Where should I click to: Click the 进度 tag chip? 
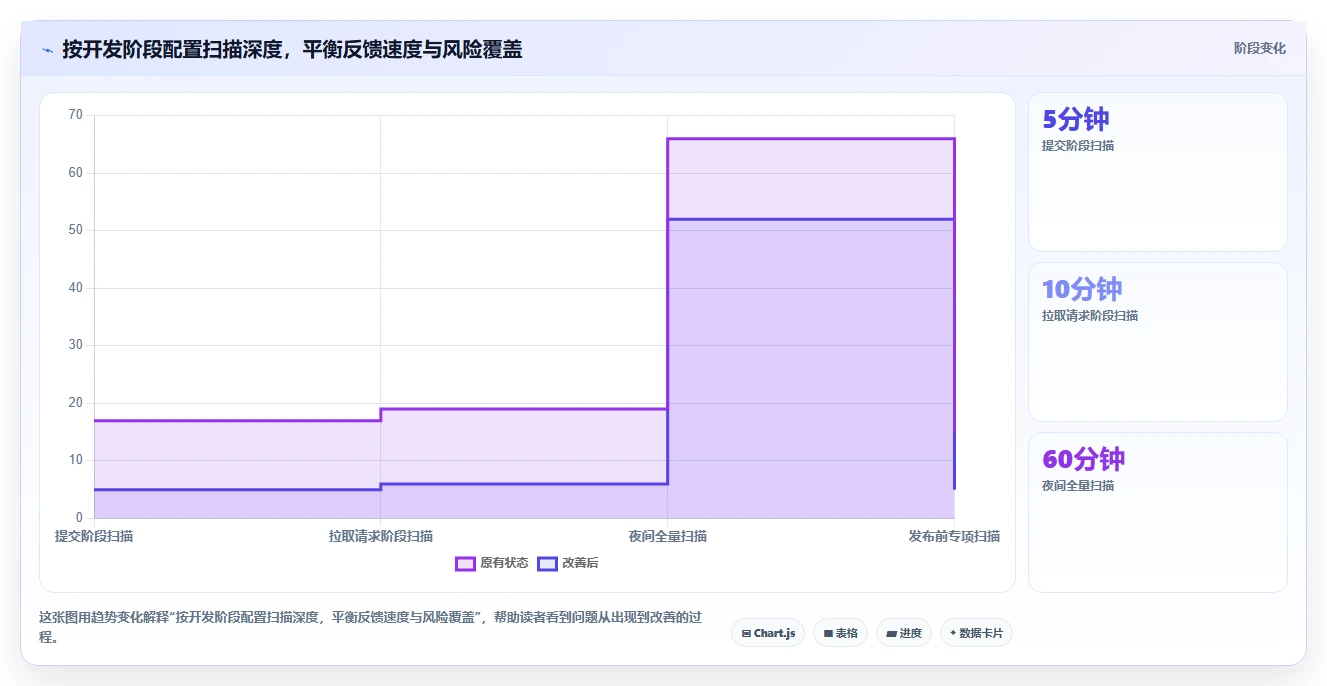(x=904, y=633)
